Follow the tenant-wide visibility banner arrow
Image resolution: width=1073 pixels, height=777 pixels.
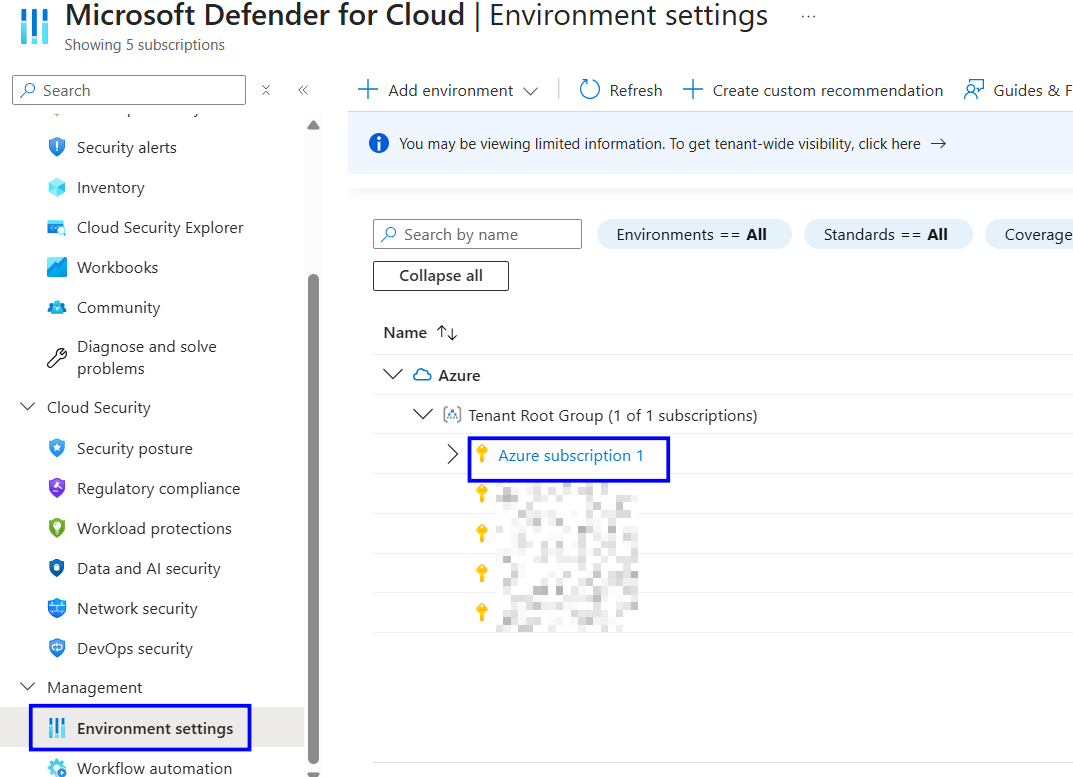coord(939,143)
